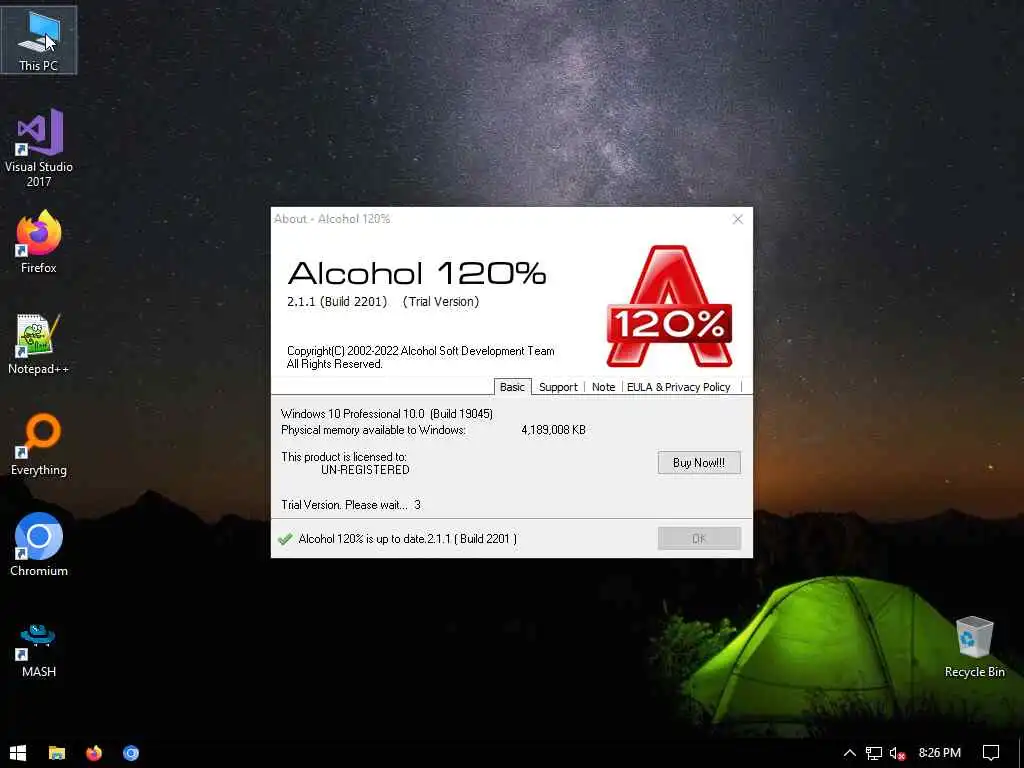Launch Chromium from the taskbar

point(131,753)
